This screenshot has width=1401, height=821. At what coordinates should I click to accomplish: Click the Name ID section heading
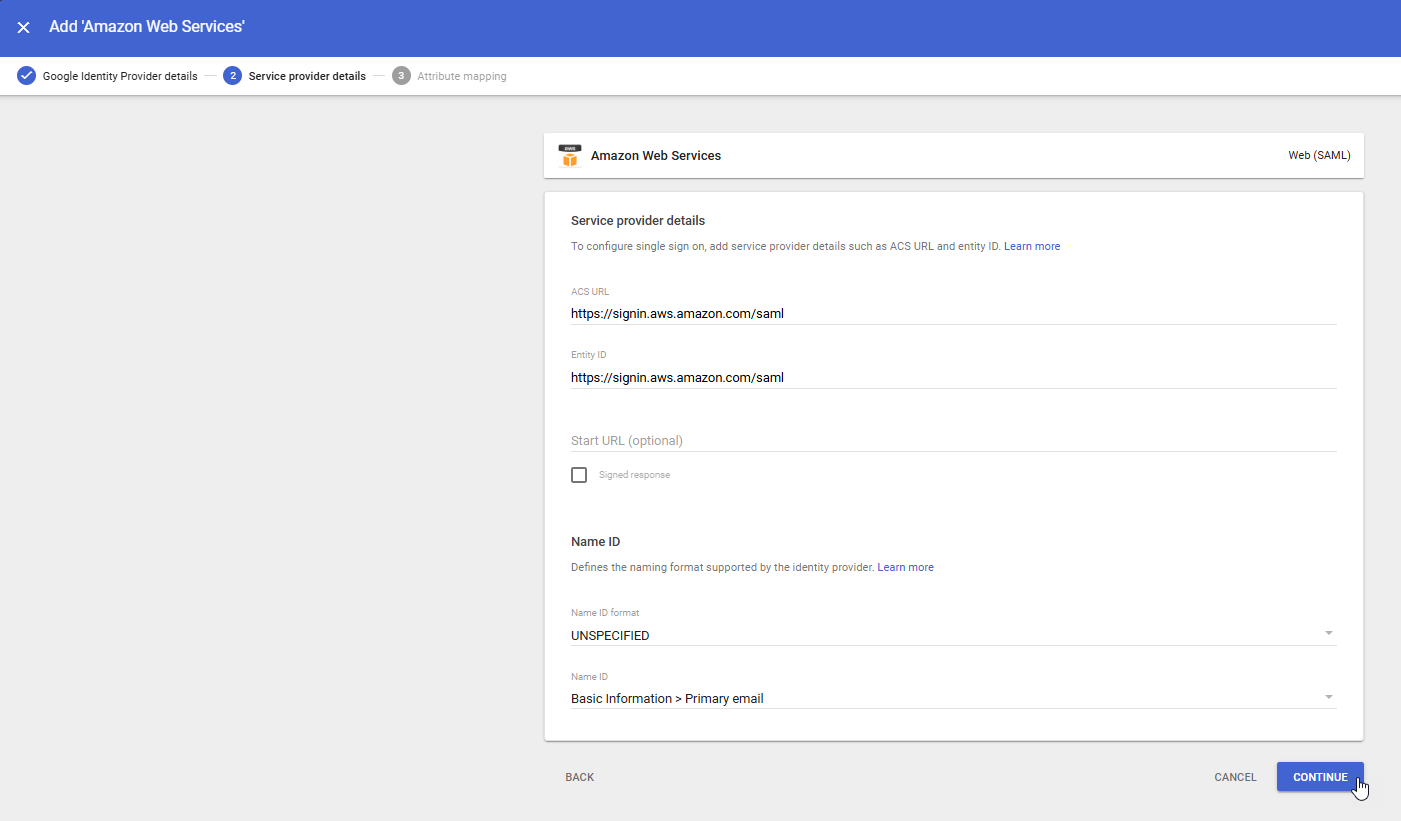pos(595,541)
